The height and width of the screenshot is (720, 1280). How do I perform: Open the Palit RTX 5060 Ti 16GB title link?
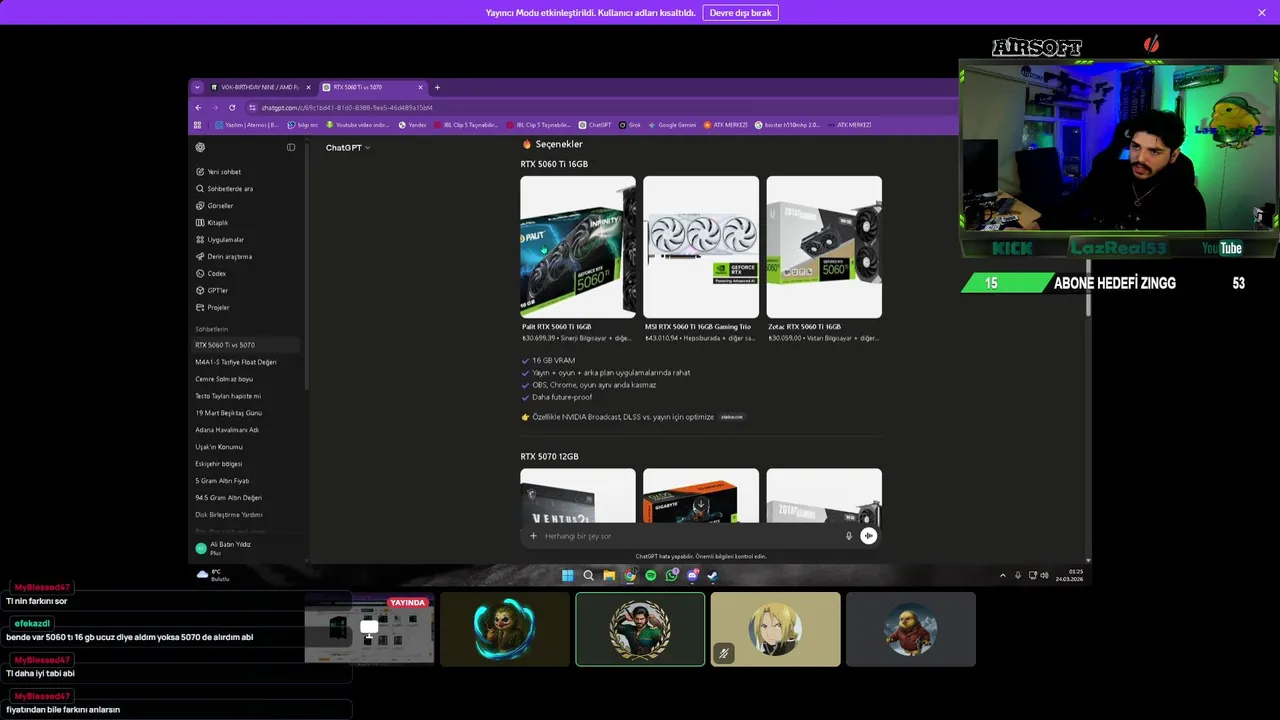click(x=556, y=327)
